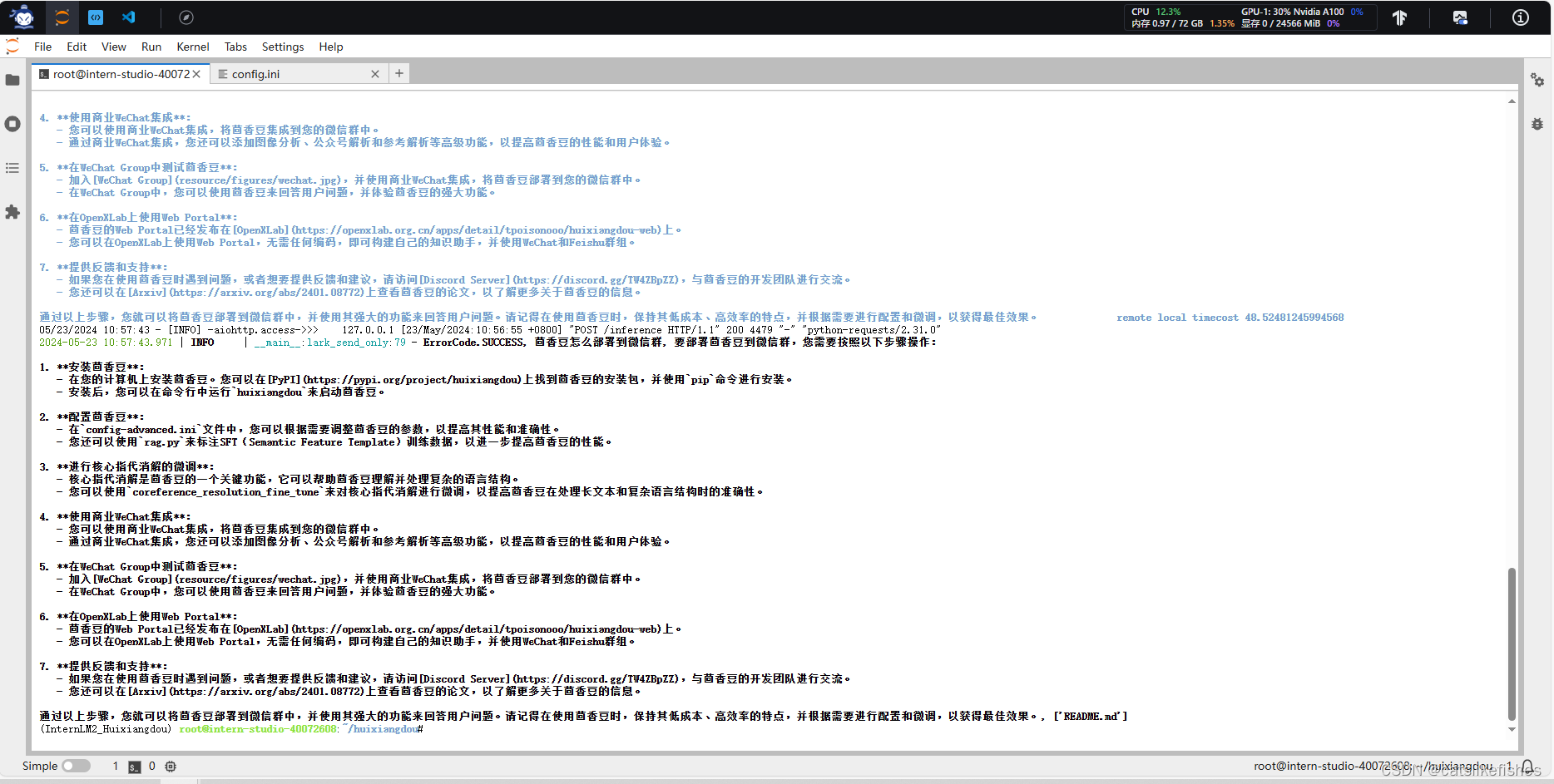Open the property inspector gears icon

tap(1537, 80)
